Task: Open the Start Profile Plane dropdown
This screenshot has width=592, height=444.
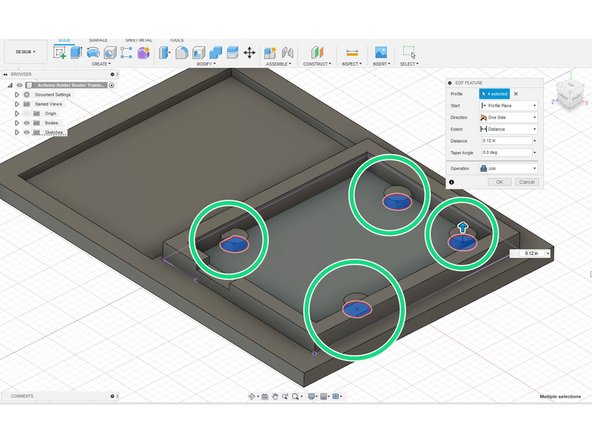Action: point(509,106)
